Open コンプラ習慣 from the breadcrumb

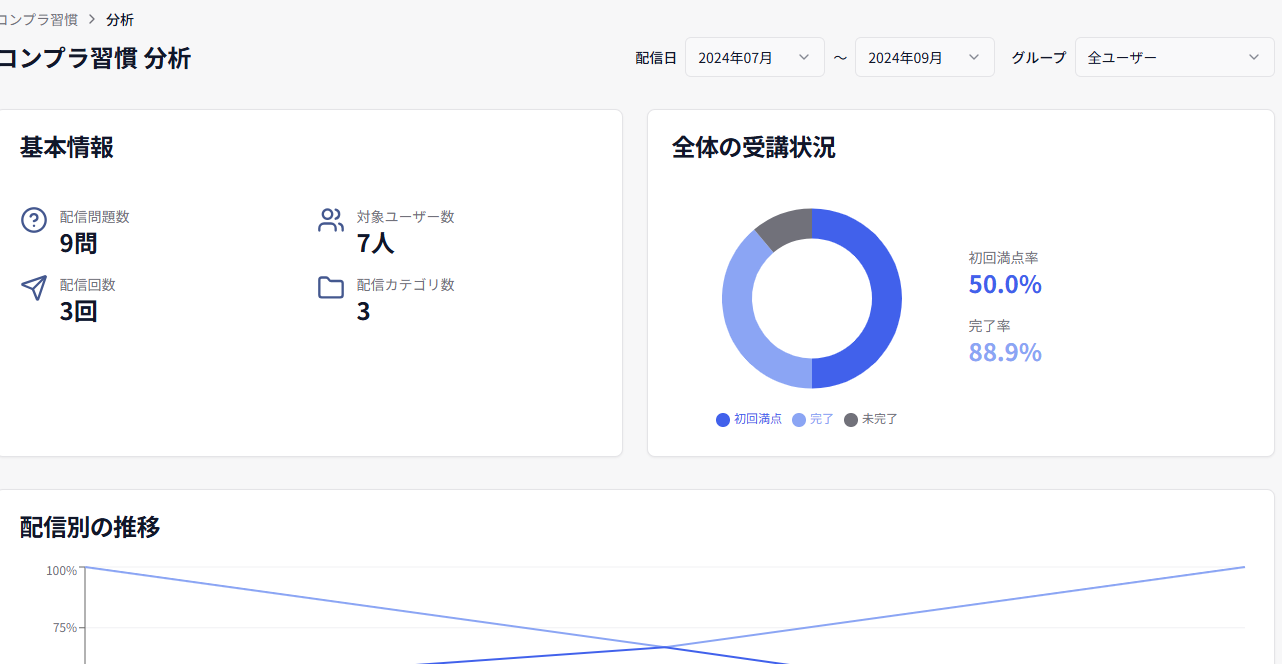[x=38, y=19]
